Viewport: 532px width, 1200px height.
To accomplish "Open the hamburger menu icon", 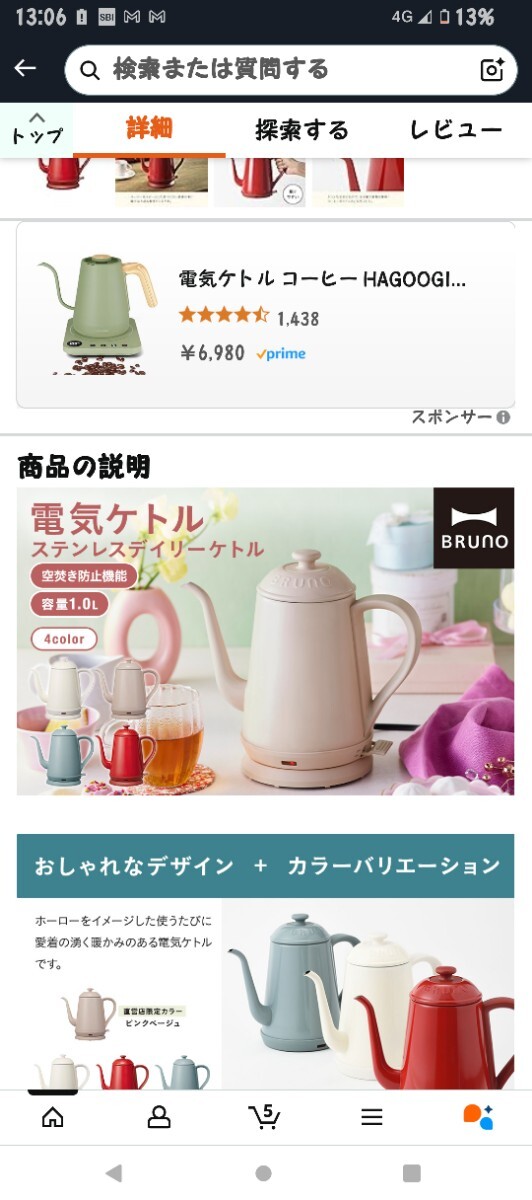I will 372,1117.
